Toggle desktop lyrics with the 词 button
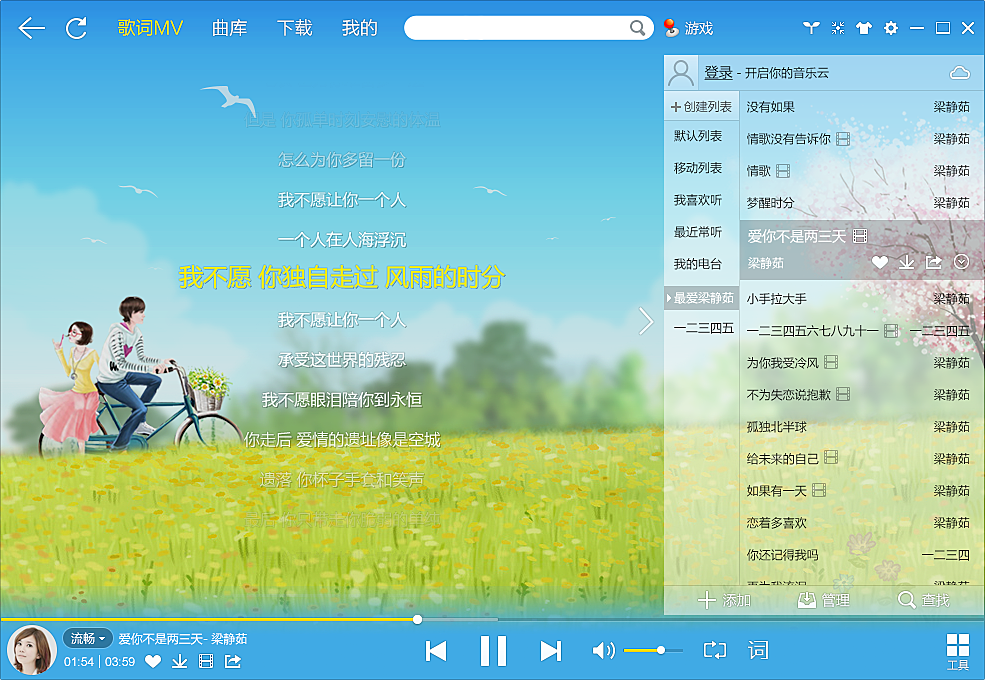The image size is (985, 680). [758, 650]
